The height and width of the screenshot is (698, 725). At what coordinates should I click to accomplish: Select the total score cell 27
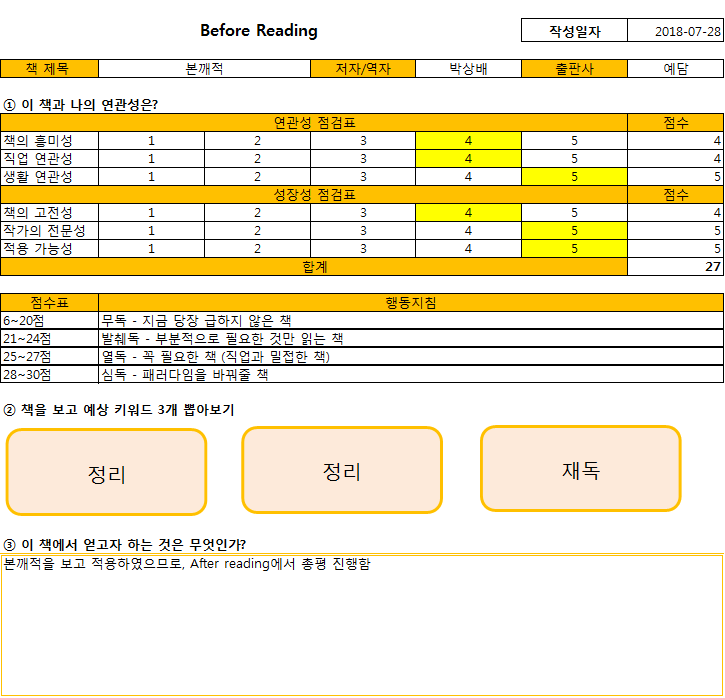tap(676, 267)
